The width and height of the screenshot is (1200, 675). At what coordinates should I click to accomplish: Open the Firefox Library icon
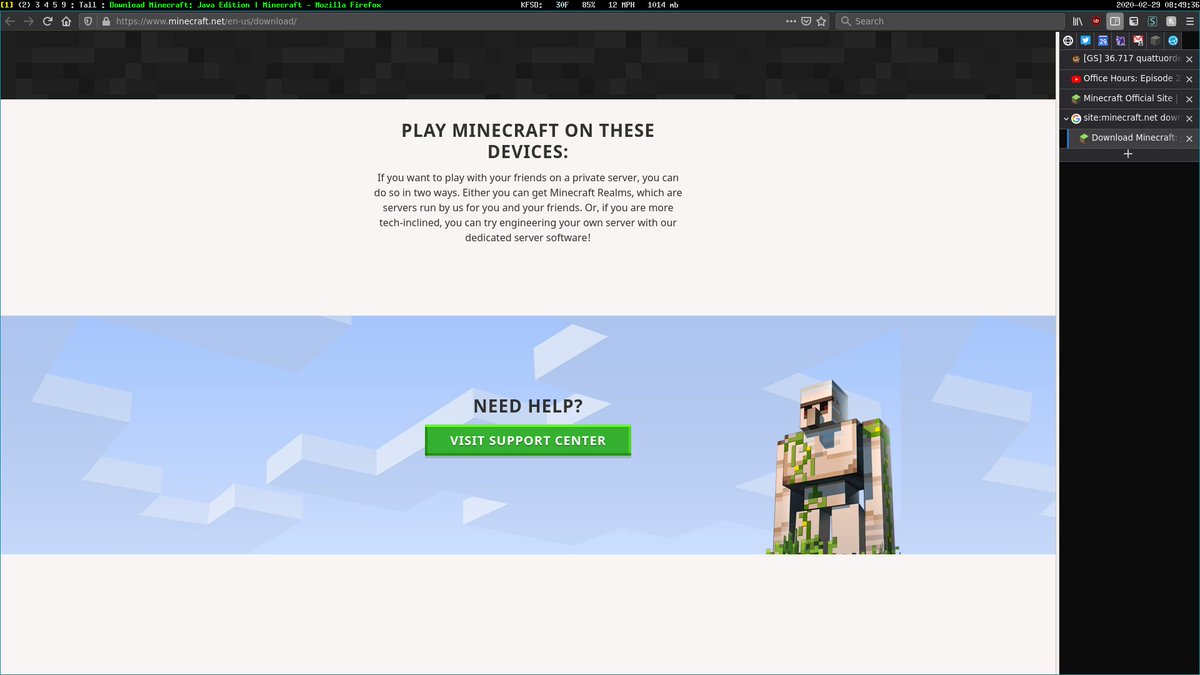pos(1077,21)
